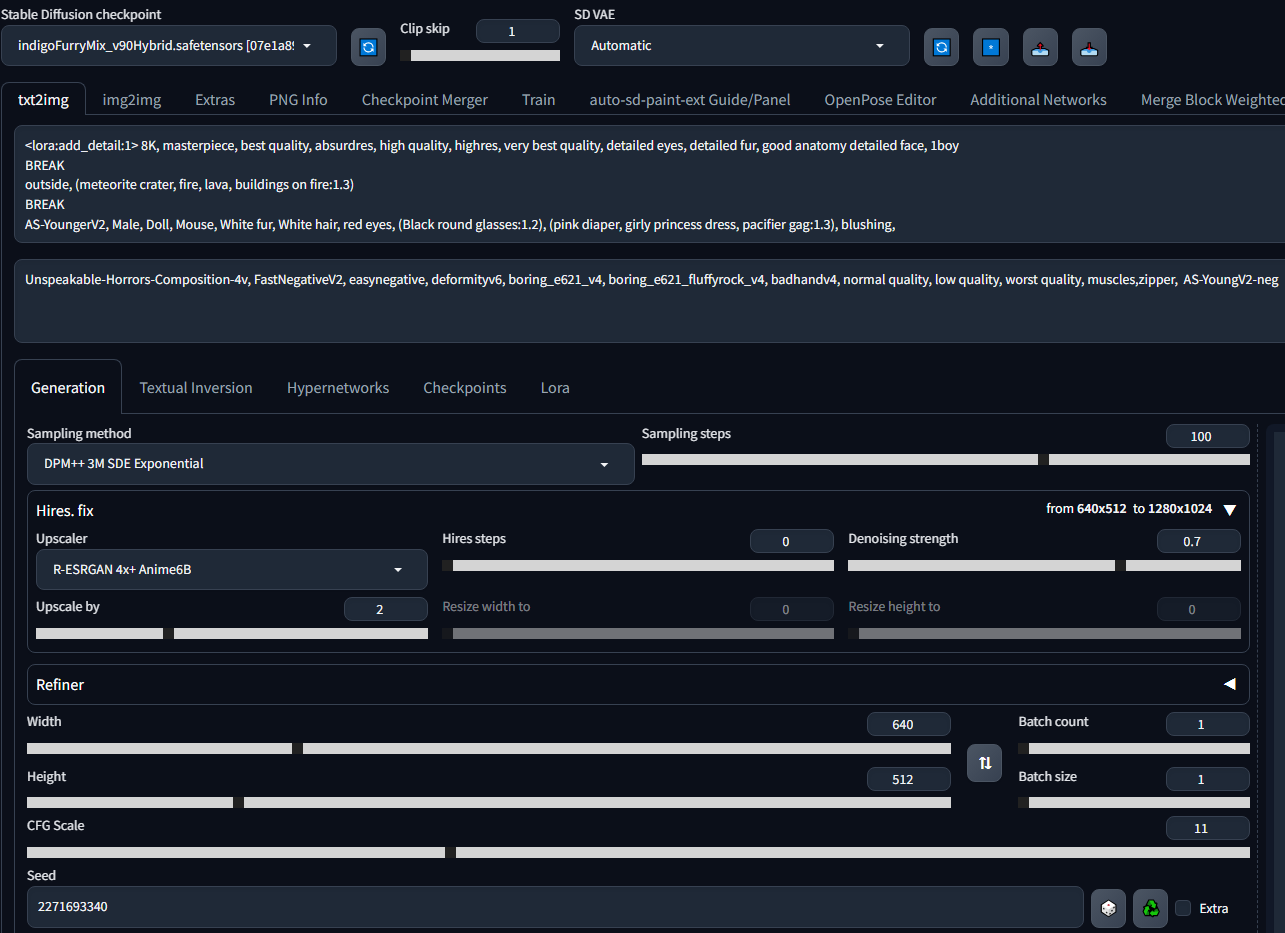Randomize seed with the dice icon

(x=1108, y=908)
